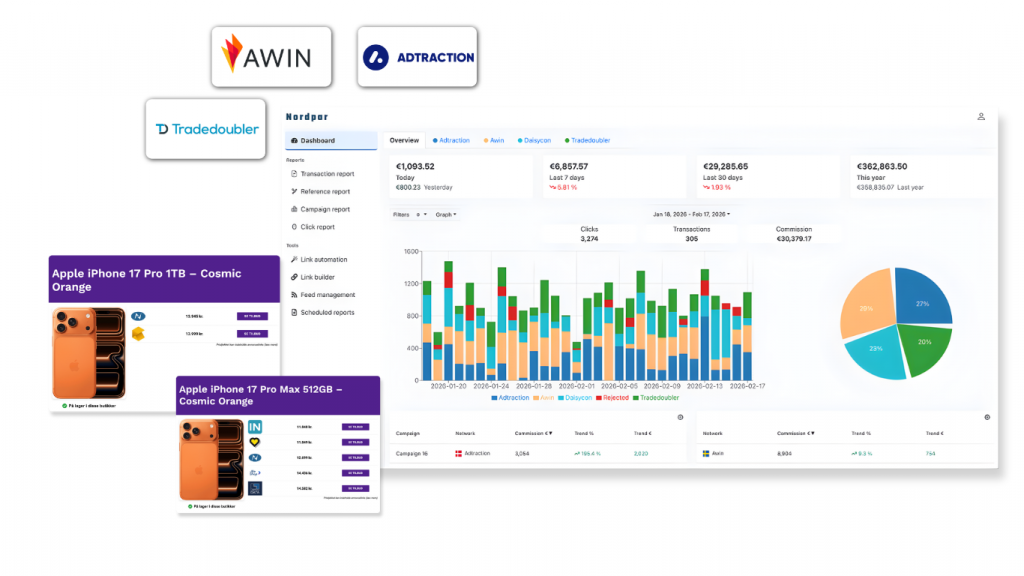The width and height of the screenshot is (1024, 576).
Task: Expand the Filters dropdown
Action: (407, 214)
